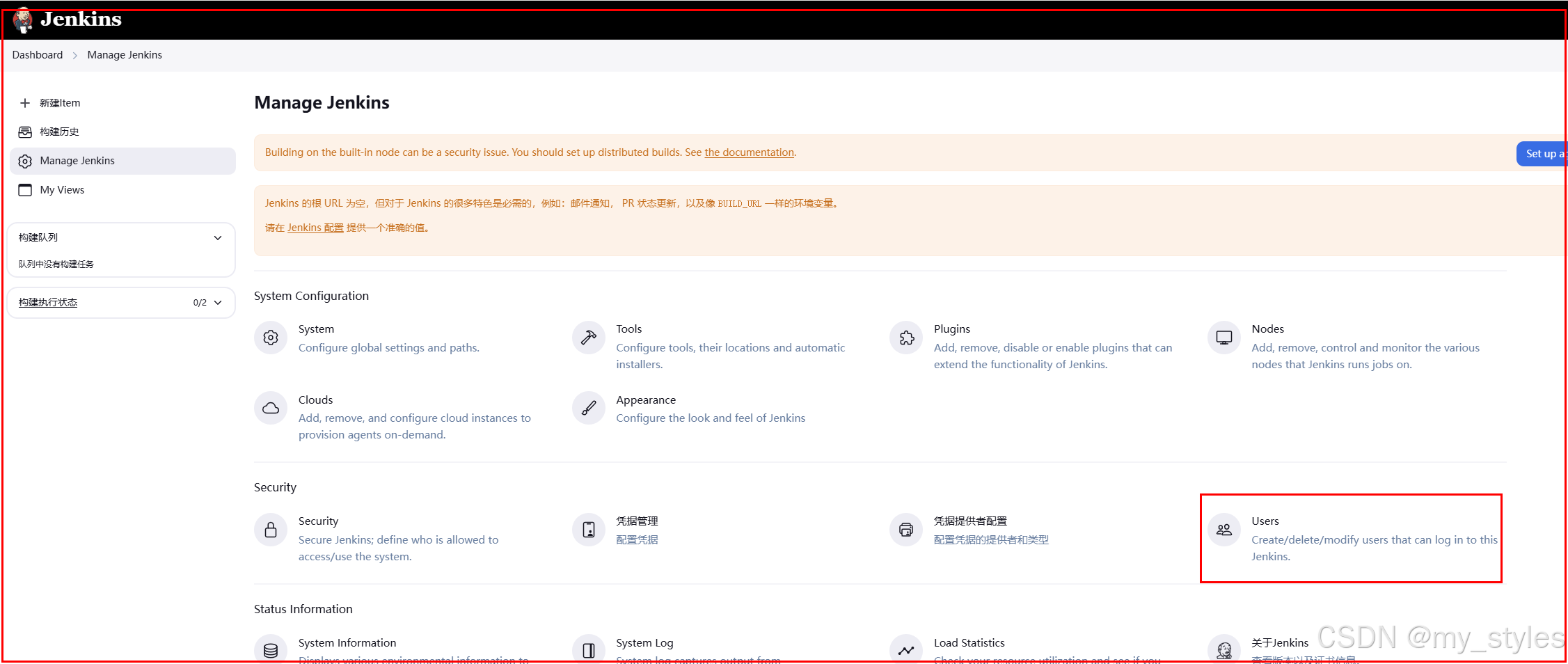Open My Views in the sidebar

click(x=122, y=190)
